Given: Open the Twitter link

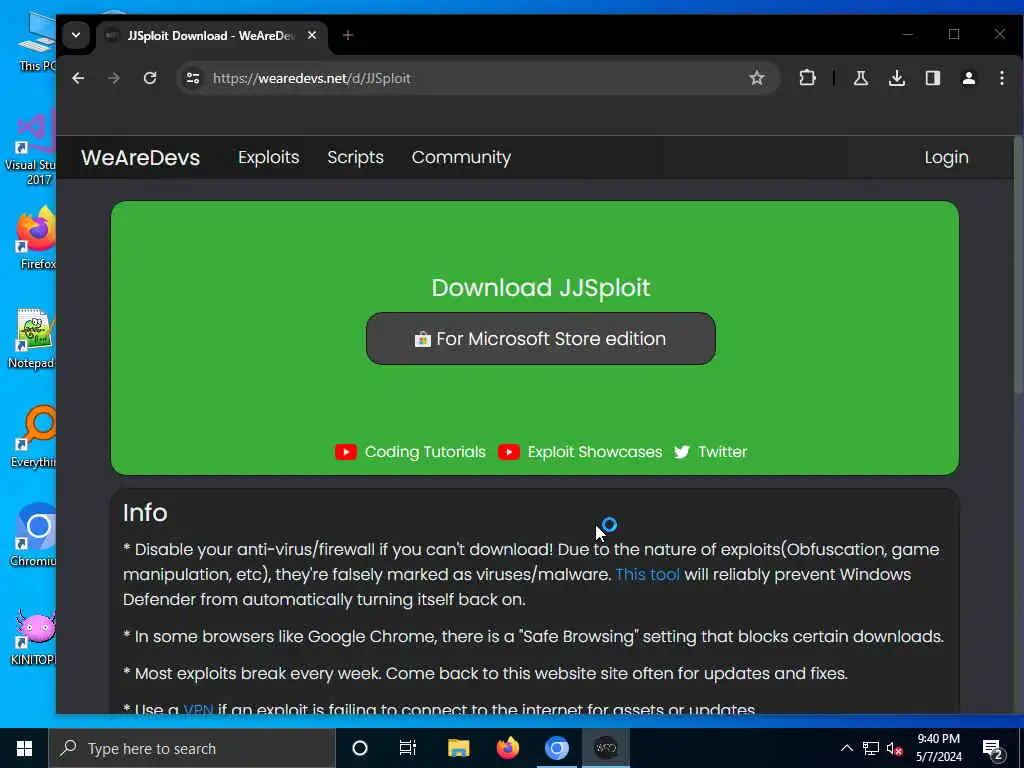Looking at the screenshot, I should pyautogui.click(x=722, y=452).
